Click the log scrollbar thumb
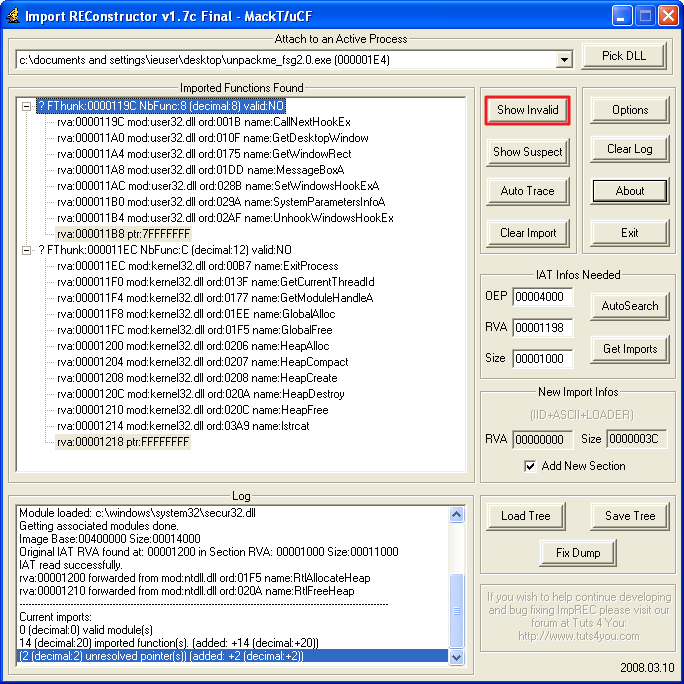This screenshot has height=684, width=684. 456,611
